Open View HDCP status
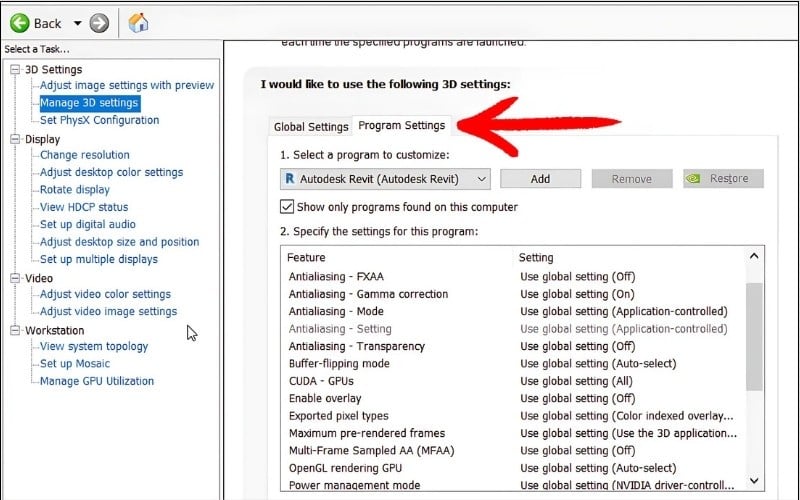The height and width of the screenshot is (500, 800). [84, 207]
